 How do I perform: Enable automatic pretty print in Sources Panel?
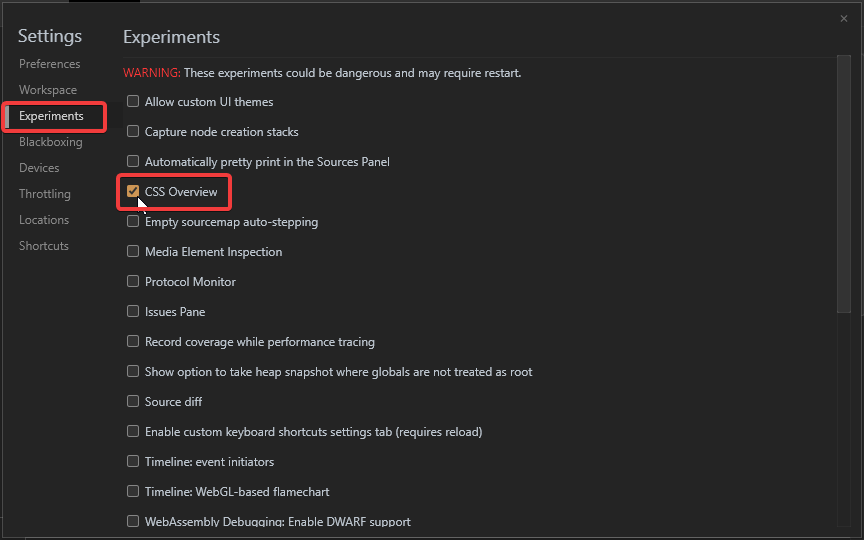[x=133, y=161]
